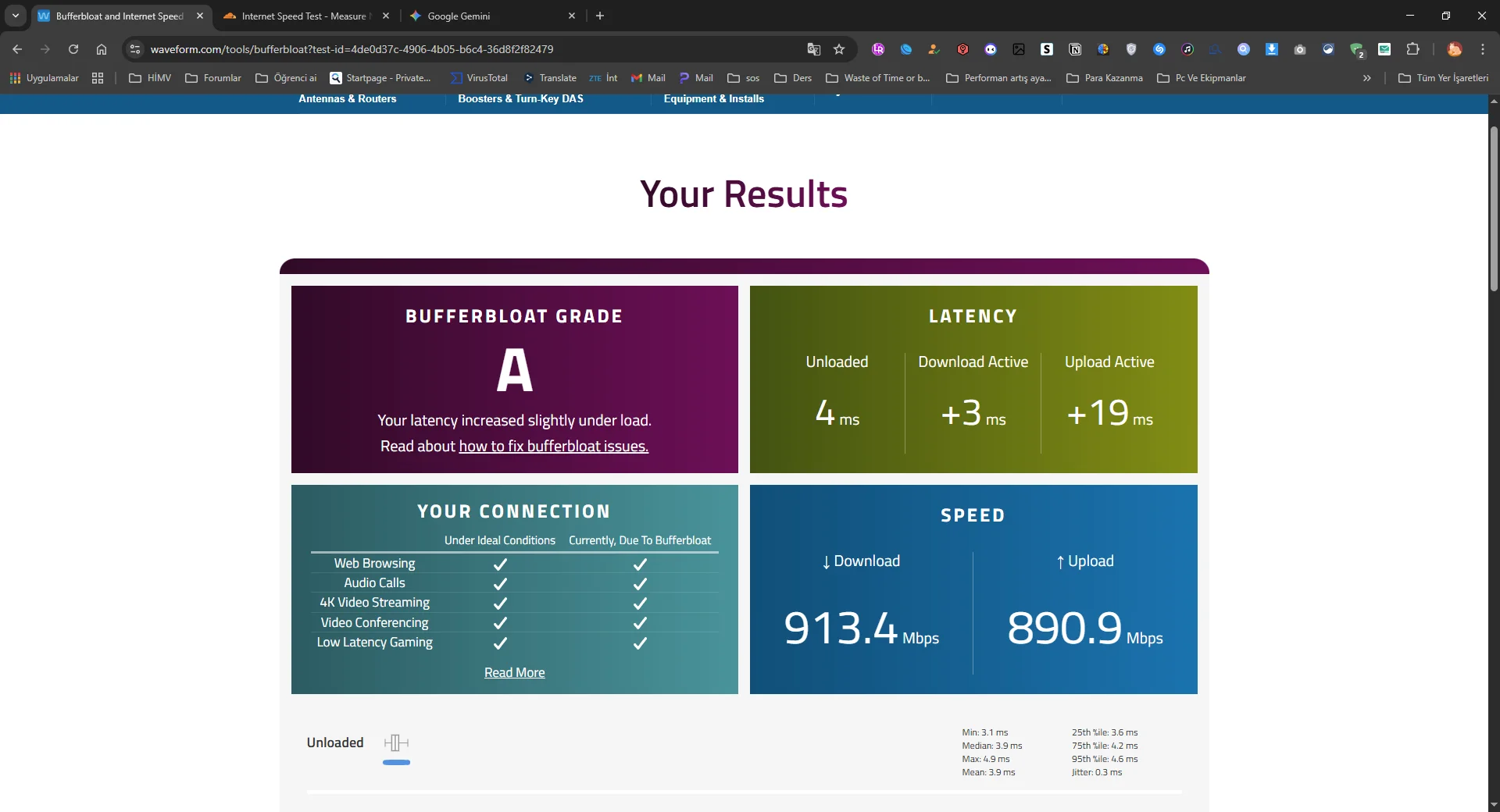The image size is (1500, 812).
Task: Reload the bufferbloat results page
Action: pos(73,49)
